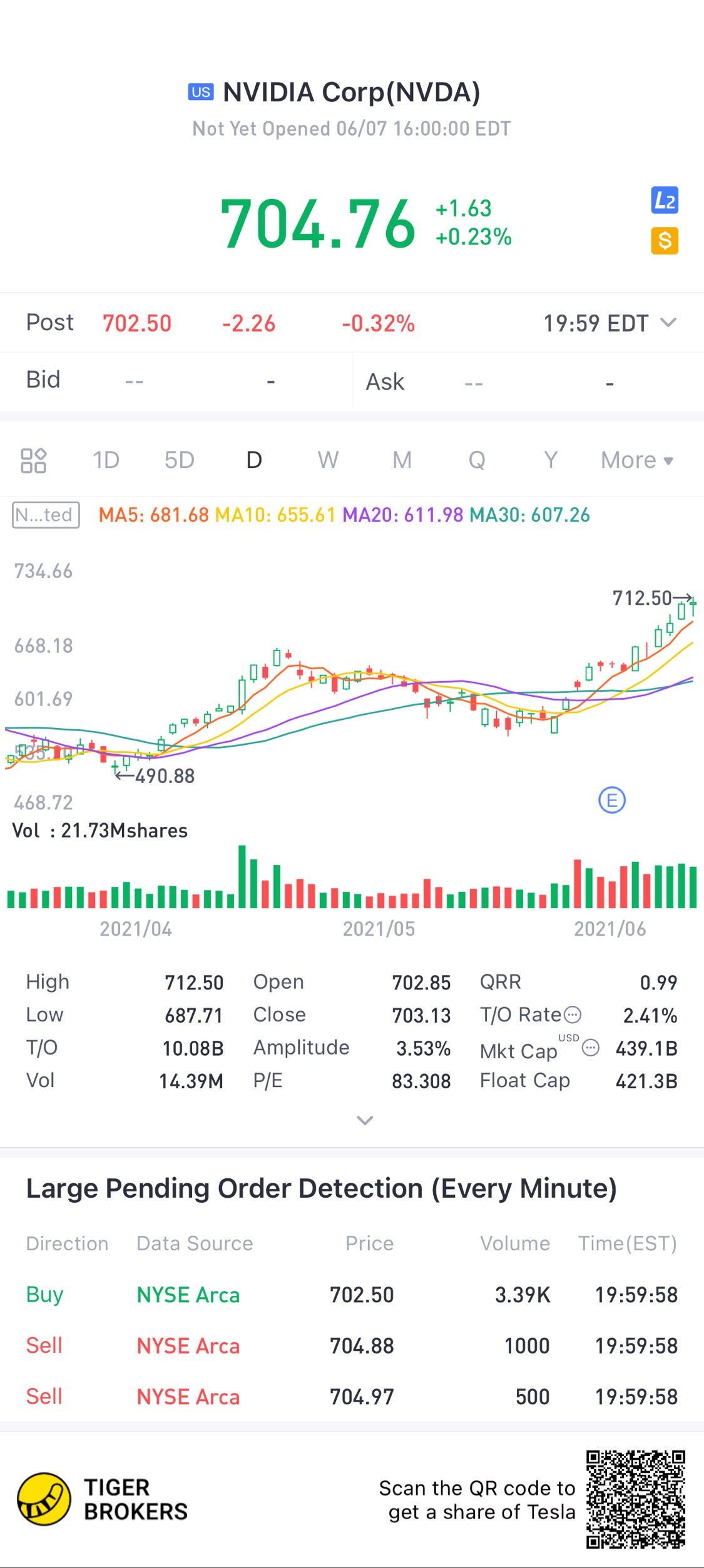Open the N...ted adjustment selector

pos(46,515)
